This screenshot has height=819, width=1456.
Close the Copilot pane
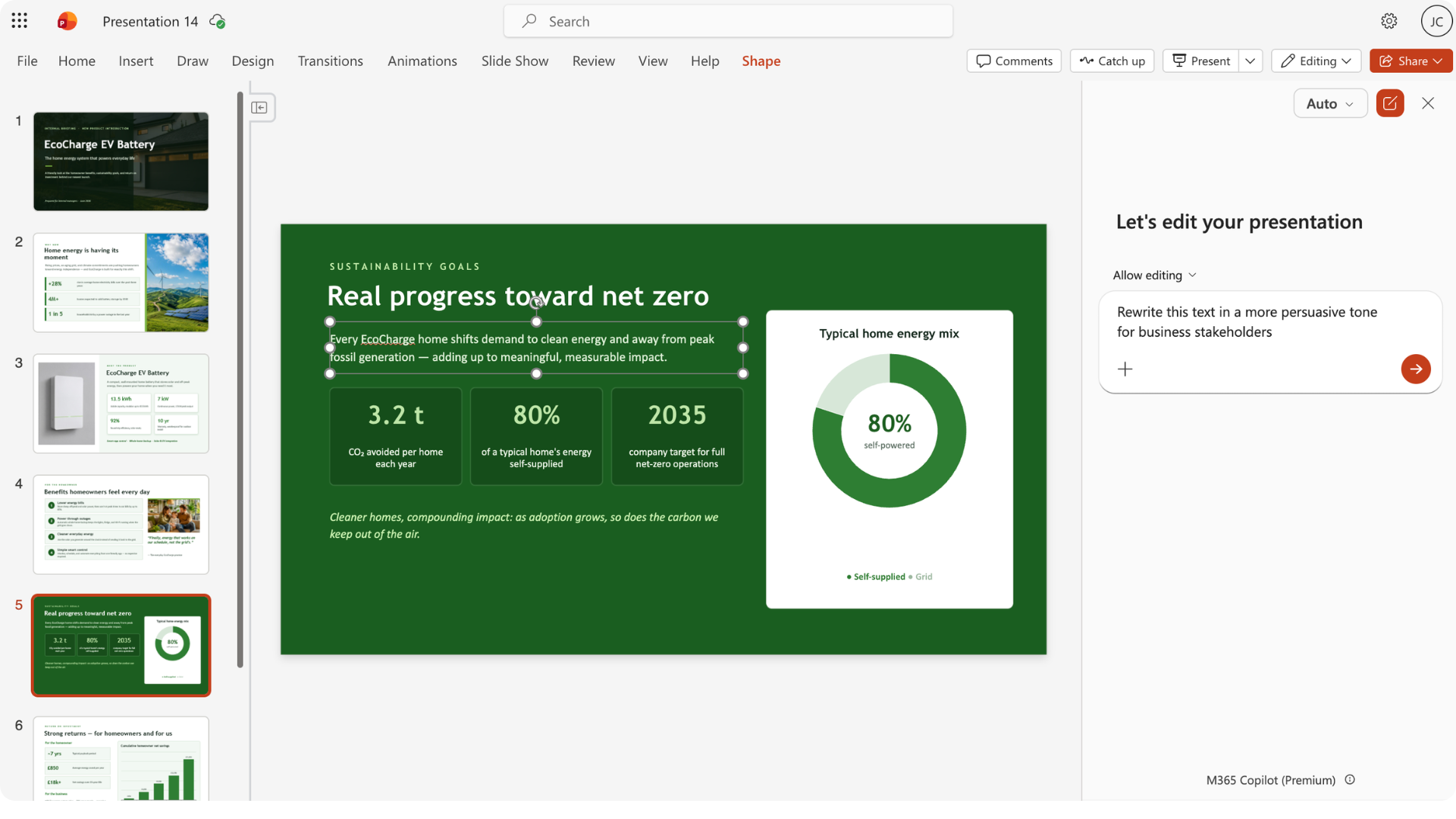[1427, 103]
